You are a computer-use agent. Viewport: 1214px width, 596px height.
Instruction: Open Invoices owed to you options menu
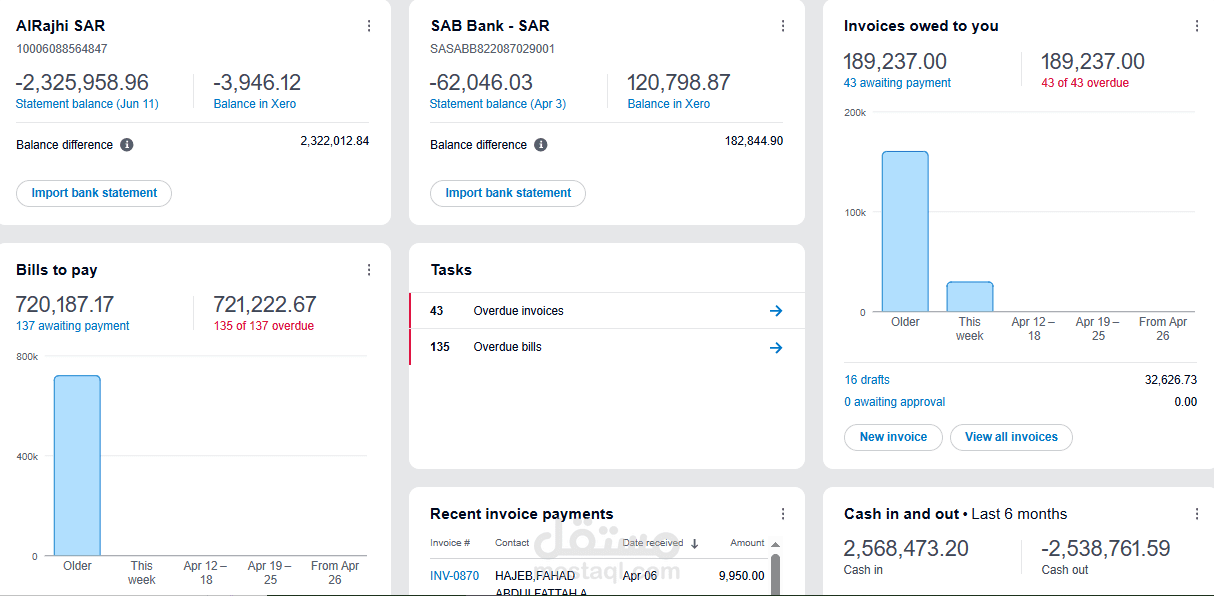click(x=1197, y=26)
